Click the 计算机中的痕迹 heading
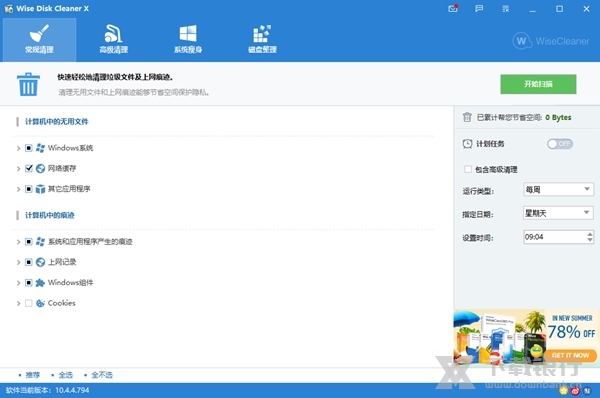Screen dimensions: 600x398 [x=50, y=215]
